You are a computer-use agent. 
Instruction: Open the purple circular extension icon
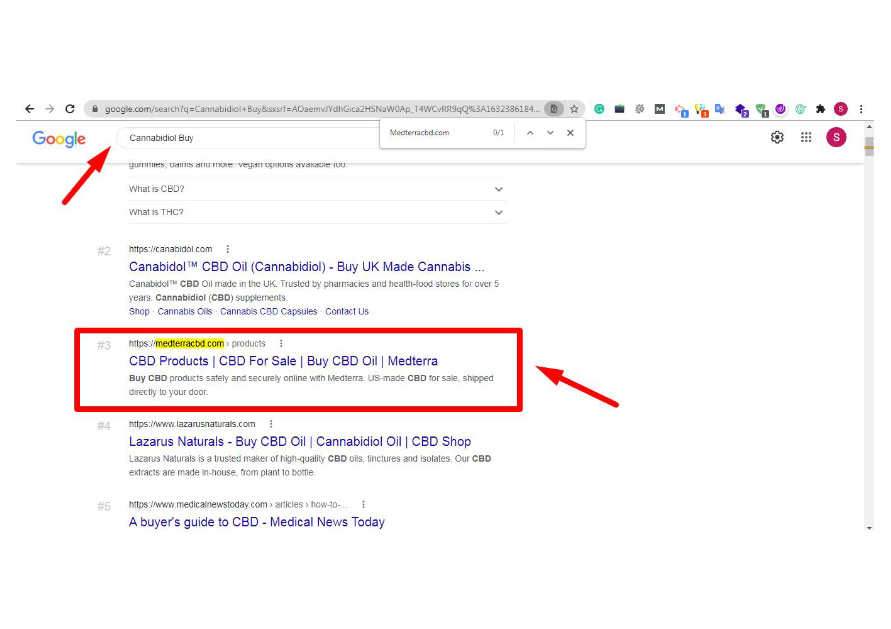[x=781, y=109]
